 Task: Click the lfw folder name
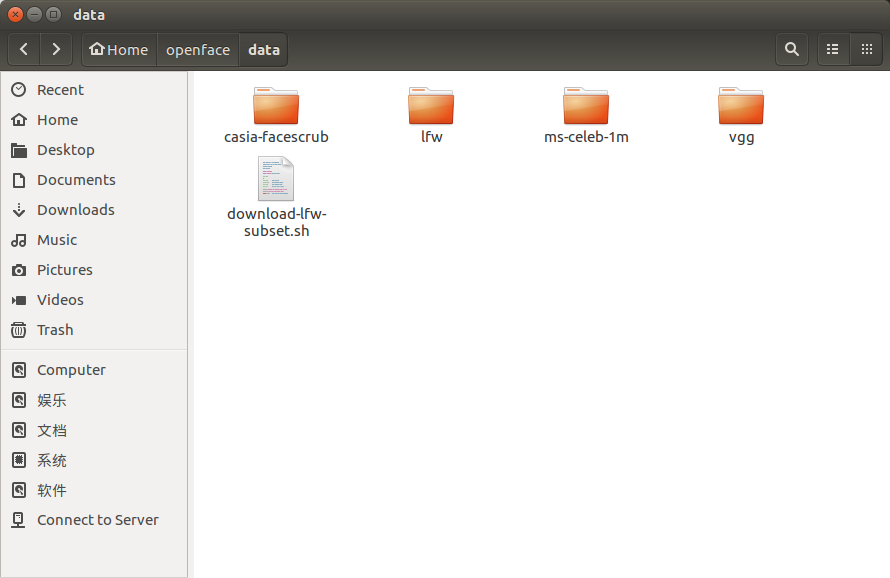click(x=431, y=137)
